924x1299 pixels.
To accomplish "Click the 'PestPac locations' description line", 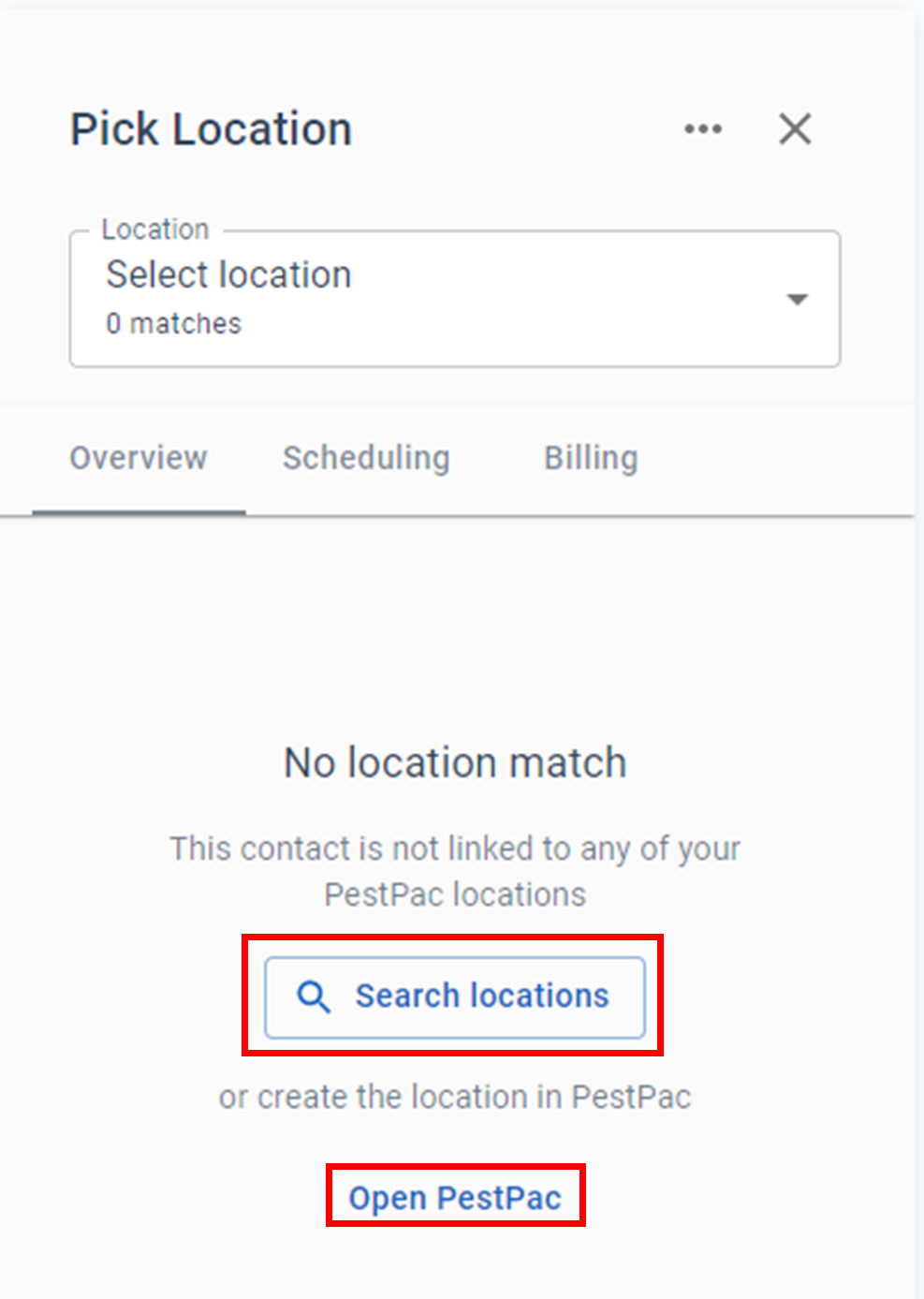I will point(455,894).
